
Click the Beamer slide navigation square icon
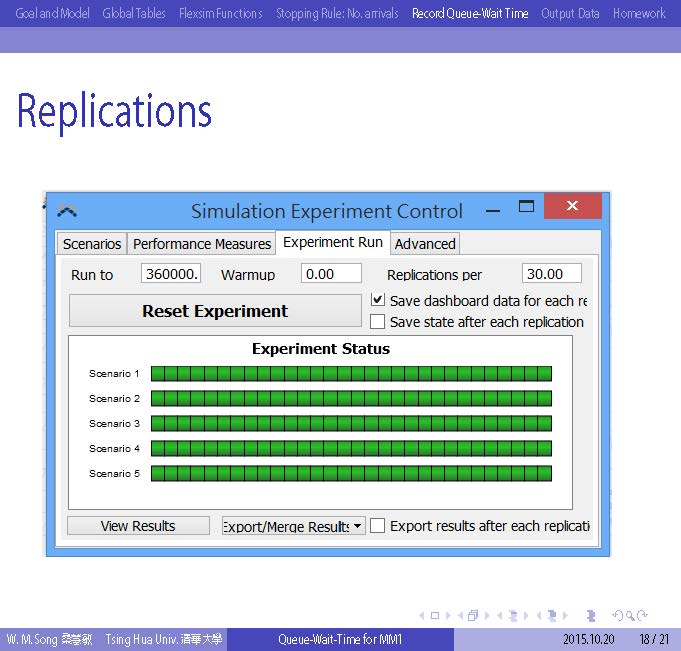point(434,616)
